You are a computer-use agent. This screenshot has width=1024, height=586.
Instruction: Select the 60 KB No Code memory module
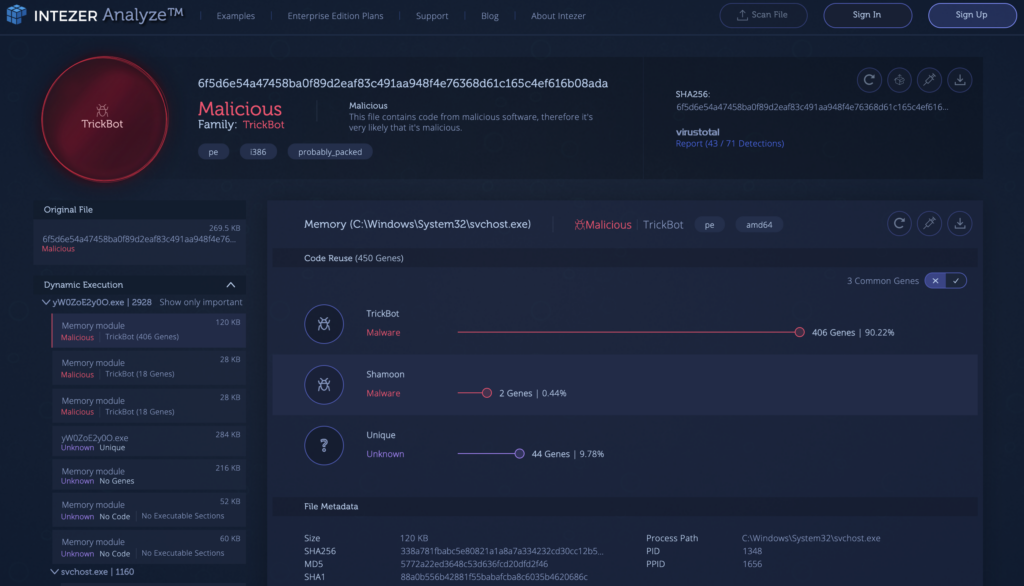[149, 547]
